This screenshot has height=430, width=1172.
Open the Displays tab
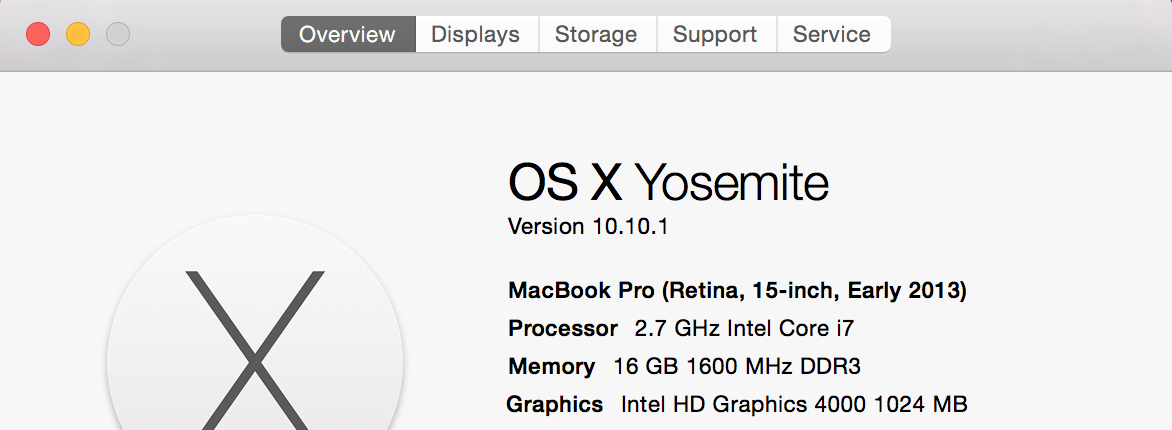pos(475,34)
